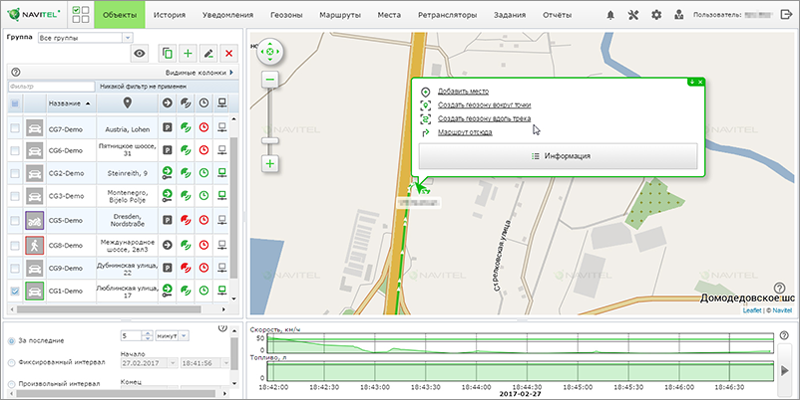The image size is (800, 400).
Task: Expand the "Видимые колонки" columns menu
Action: click(x=198, y=72)
